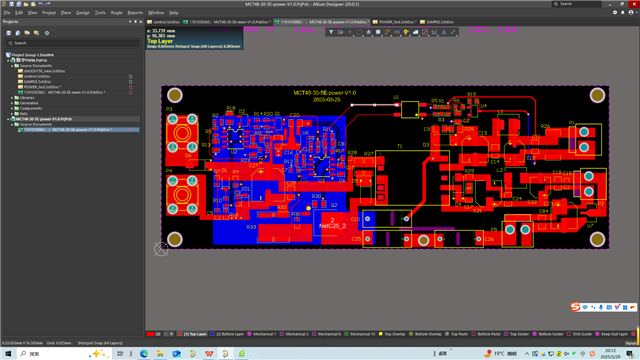Choose the place polygon pour tool
Viewport: 640px width, 360px height.
tap(416, 32)
